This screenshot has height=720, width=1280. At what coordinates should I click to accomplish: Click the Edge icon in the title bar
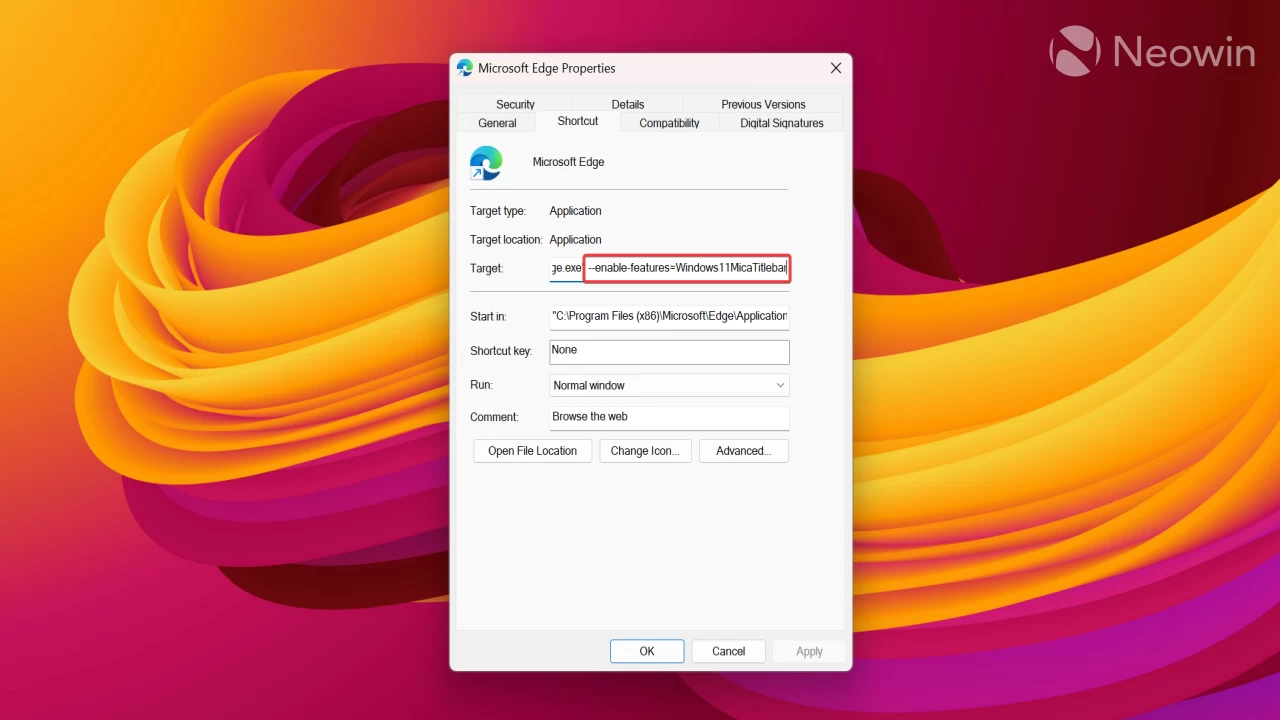point(465,68)
